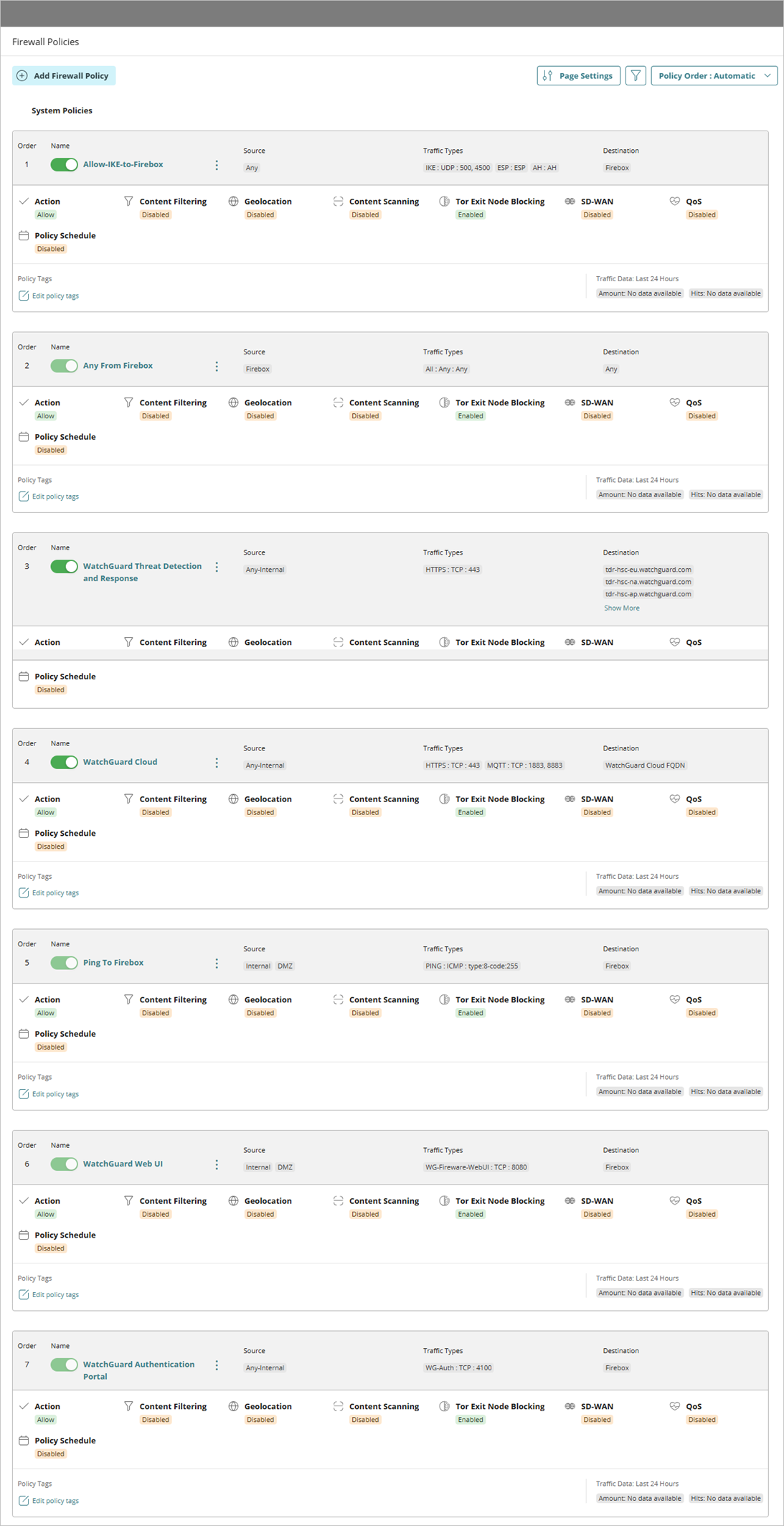Toggle the Allow-IKE-to-Firebox policy switch

(64, 164)
